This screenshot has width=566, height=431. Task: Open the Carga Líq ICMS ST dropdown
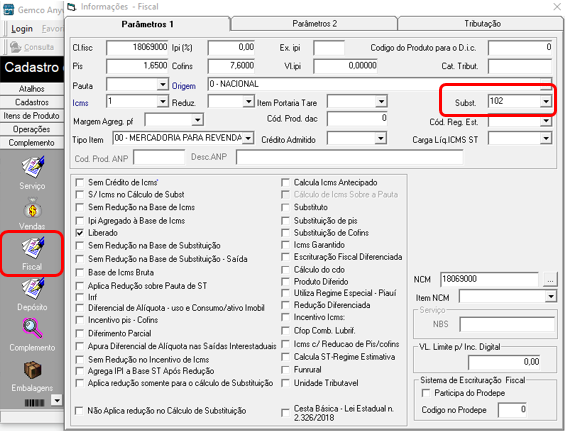(546, 138)
